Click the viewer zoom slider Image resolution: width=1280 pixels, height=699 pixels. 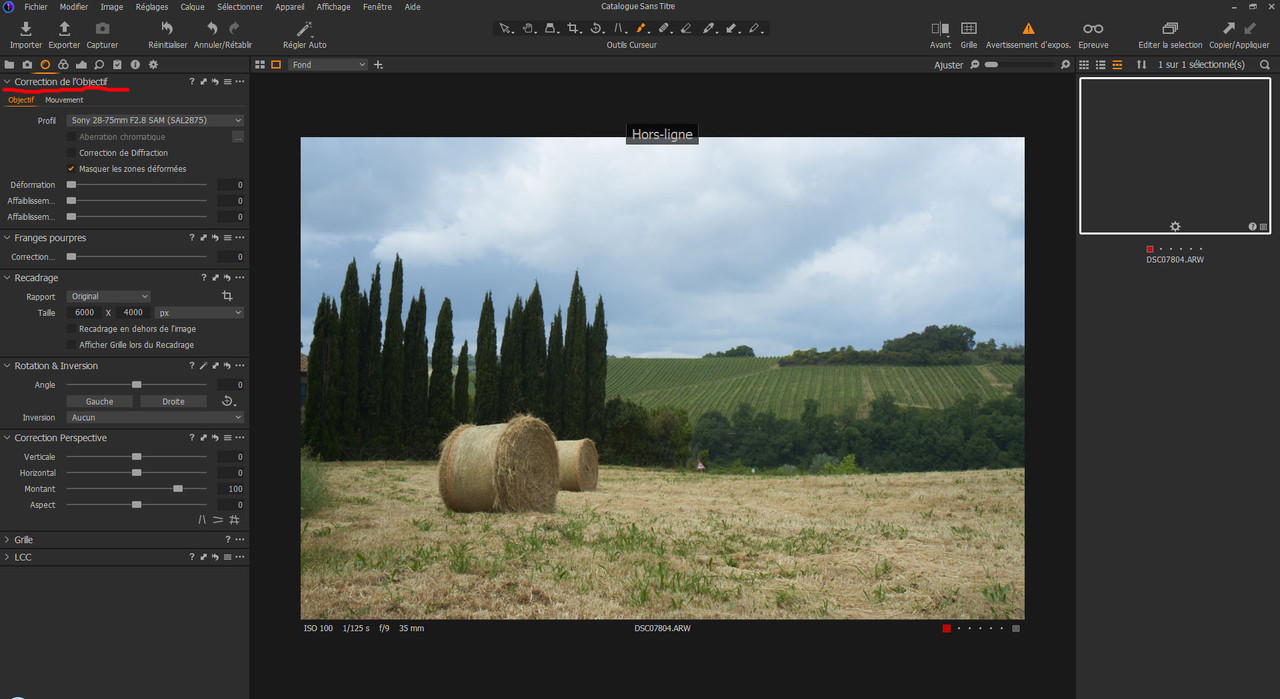pyautogui.click(x=1020, y=65)
